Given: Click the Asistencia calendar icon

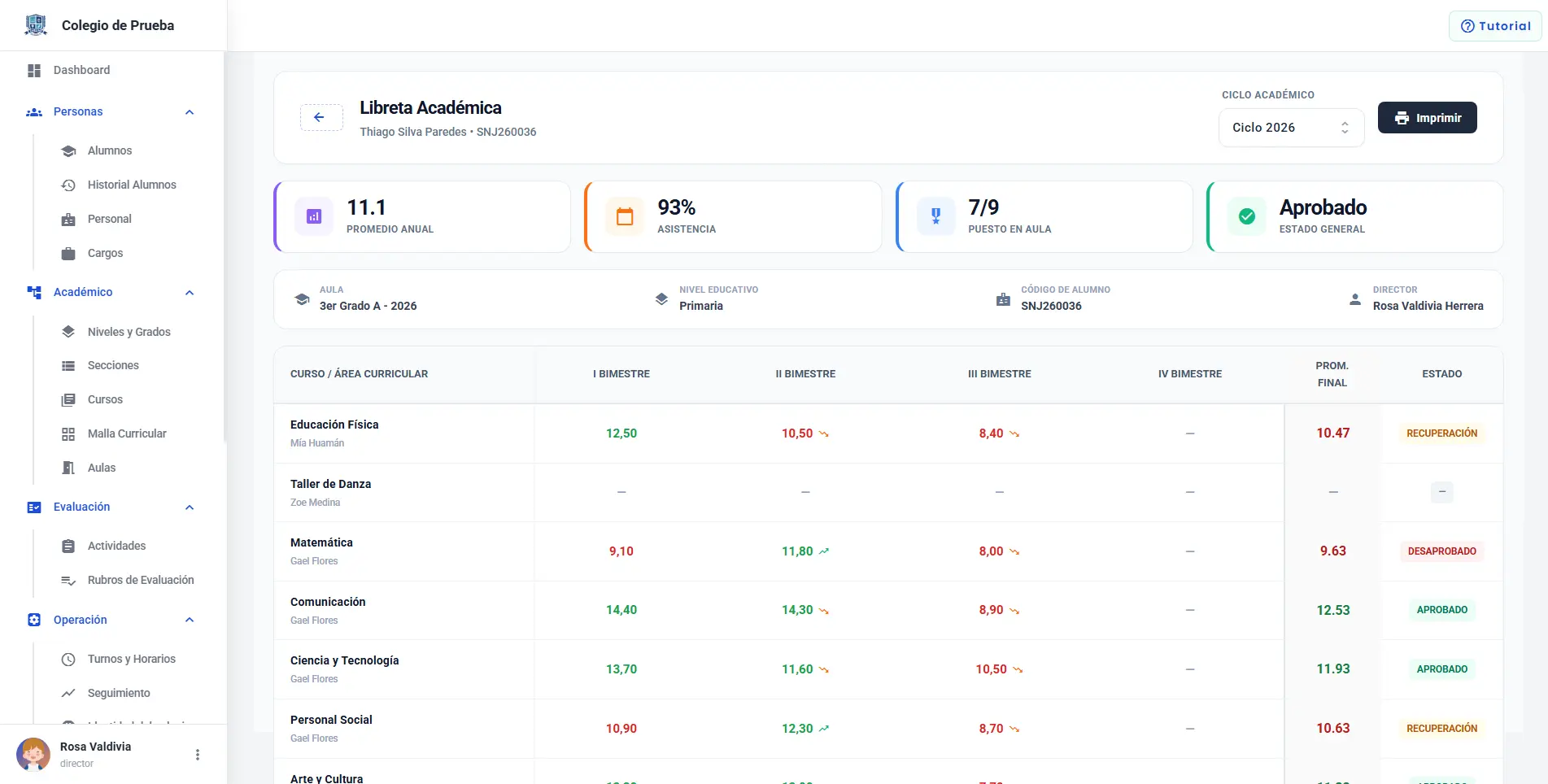Looking at the screenshot, I should [625, 216].
